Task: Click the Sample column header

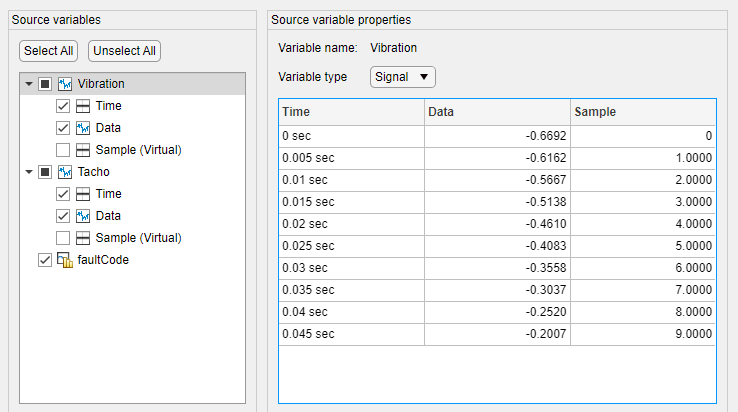Action: [x=643, y=112]
